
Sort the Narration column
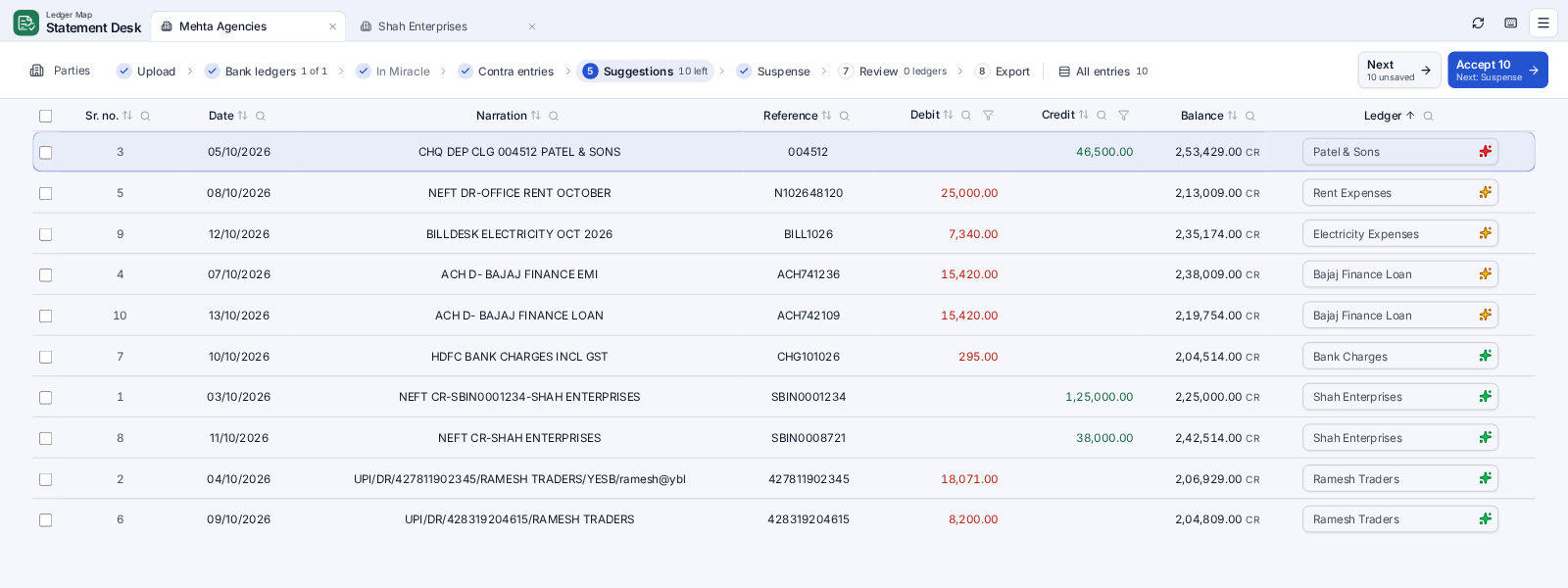point(536,116)
